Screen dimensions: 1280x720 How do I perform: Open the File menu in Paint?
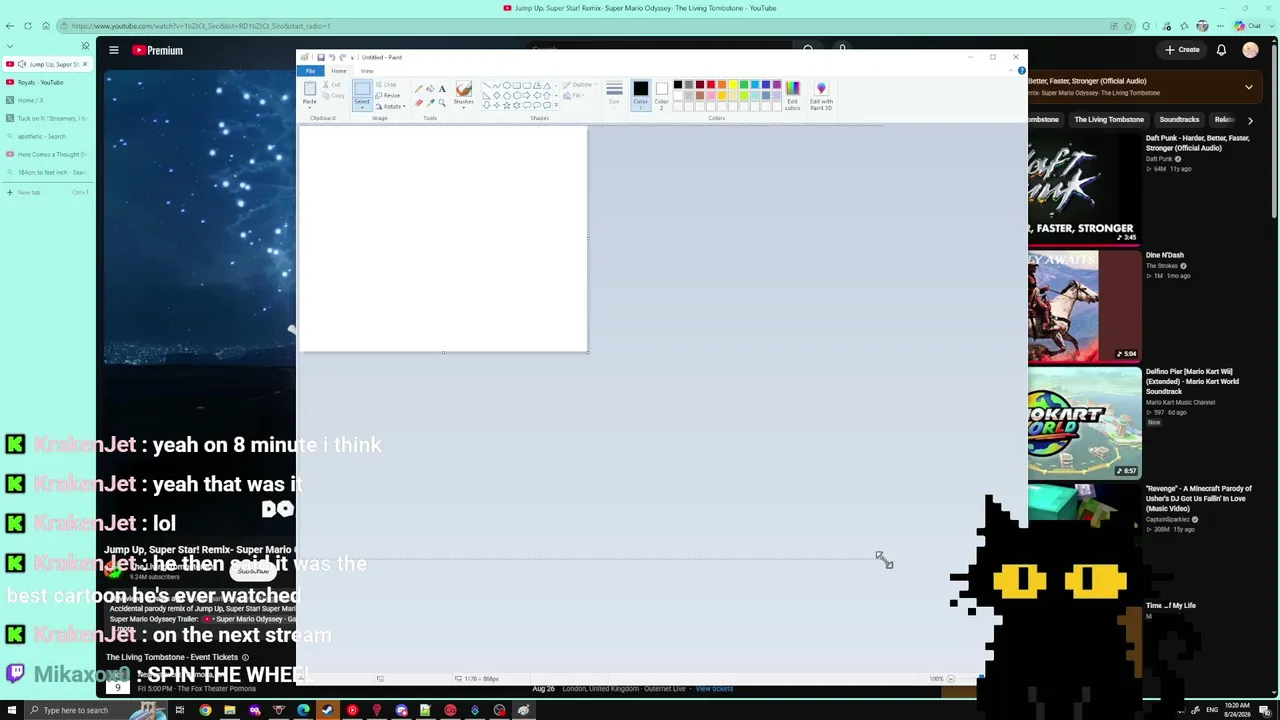(310, 71)
